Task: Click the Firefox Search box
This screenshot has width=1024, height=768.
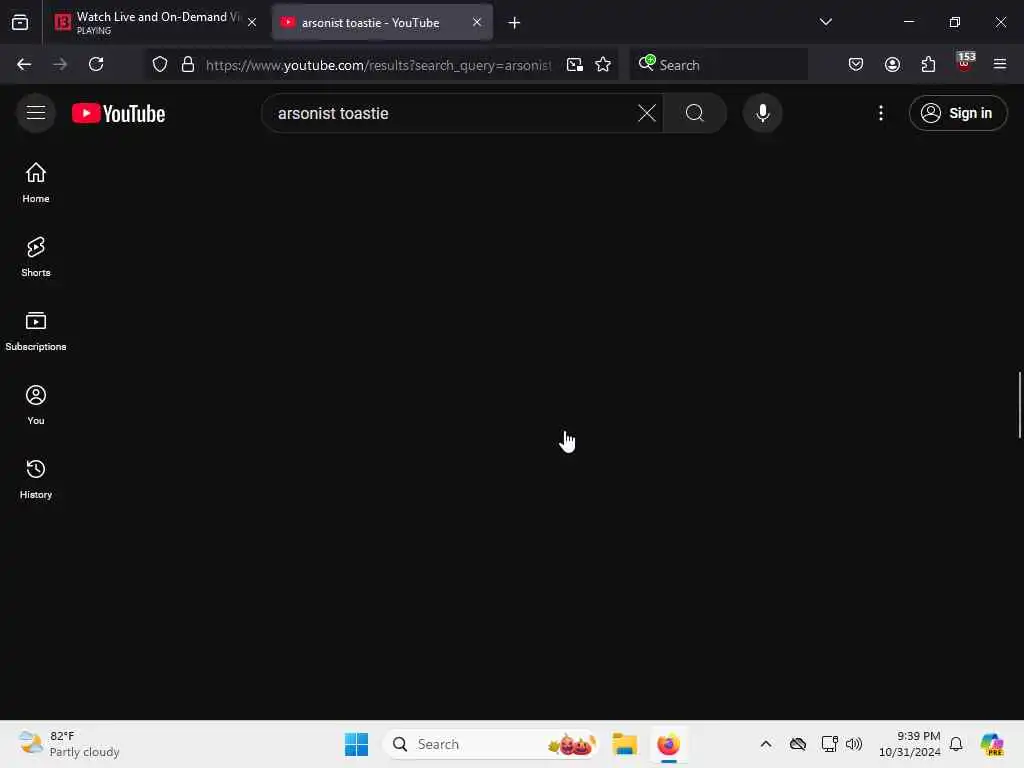Action: pyautogui.click(x=718, y=64)
